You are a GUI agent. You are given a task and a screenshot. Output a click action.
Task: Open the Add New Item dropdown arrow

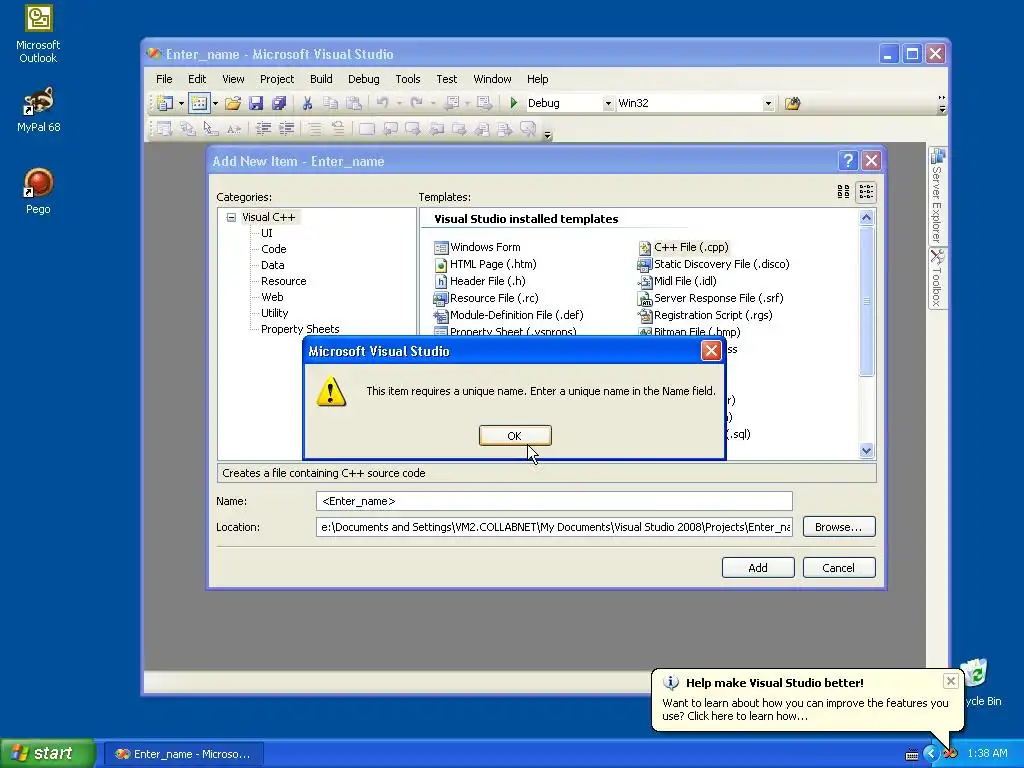[x=215, y=103]
